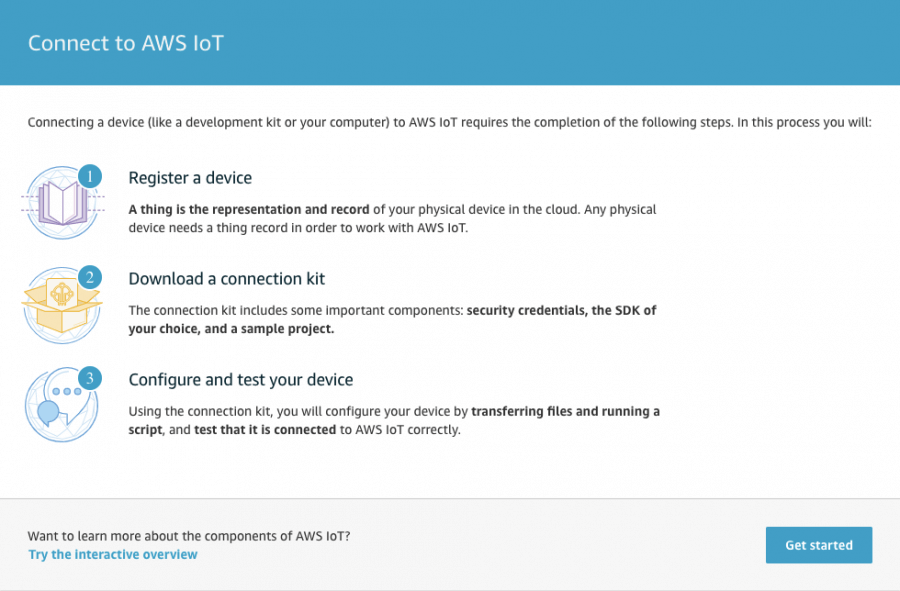Viewport: 900px width, 591px height.
Task: Click the chat bubbles Configure and test icon
Action: click(x=61, y=405)
